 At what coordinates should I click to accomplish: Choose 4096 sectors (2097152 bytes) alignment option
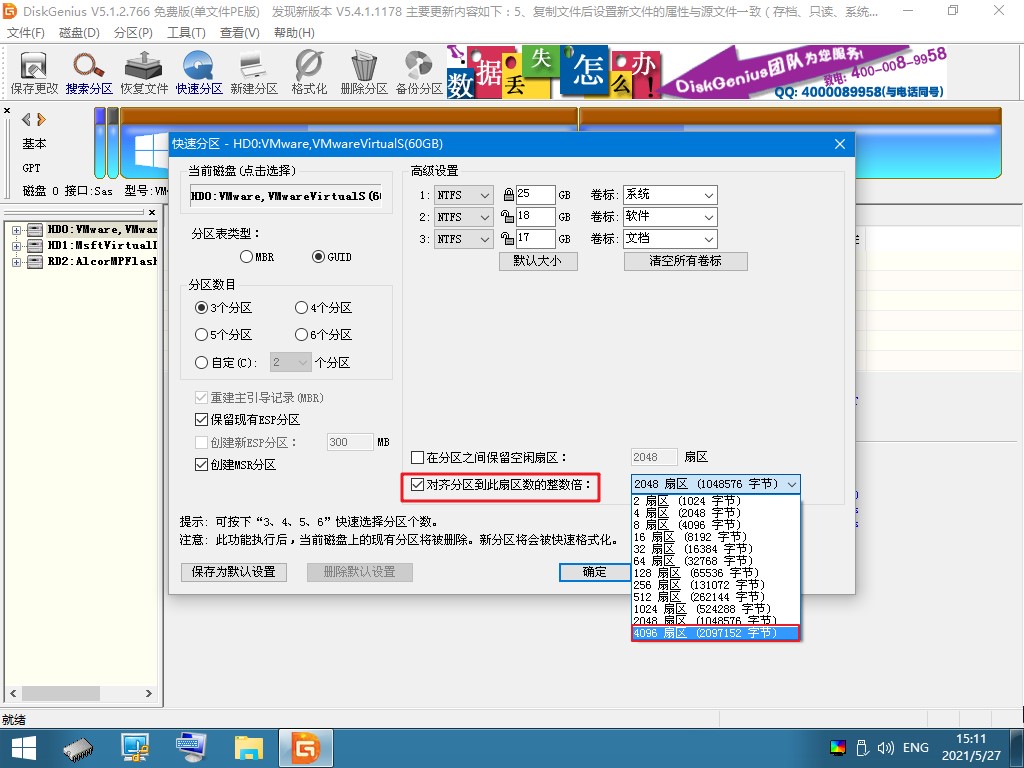[715, 633]
